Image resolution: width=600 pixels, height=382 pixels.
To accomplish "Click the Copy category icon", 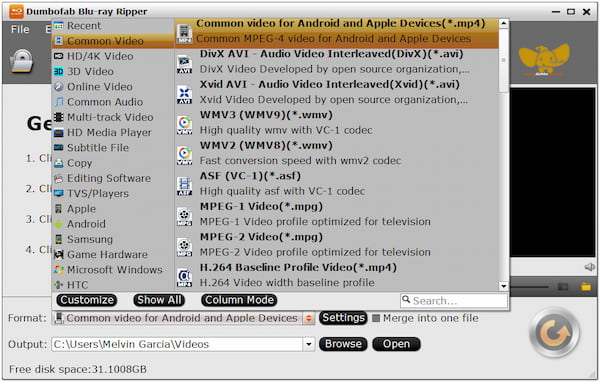I will tap(59, 163).
